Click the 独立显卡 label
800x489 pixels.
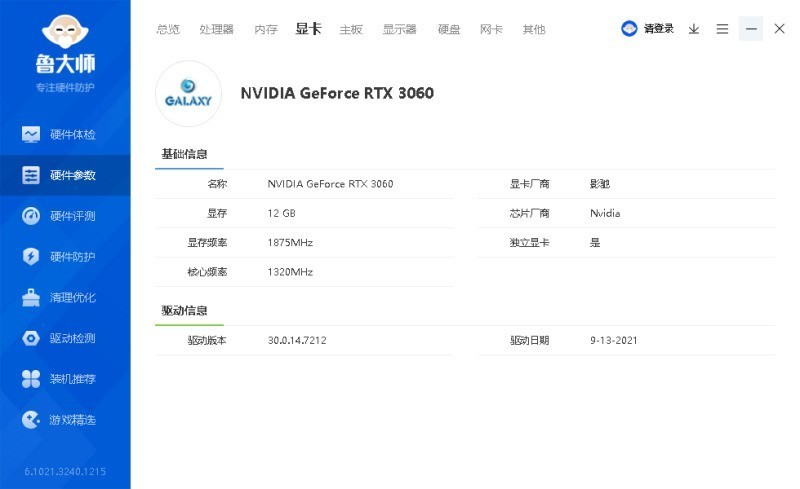530,242
